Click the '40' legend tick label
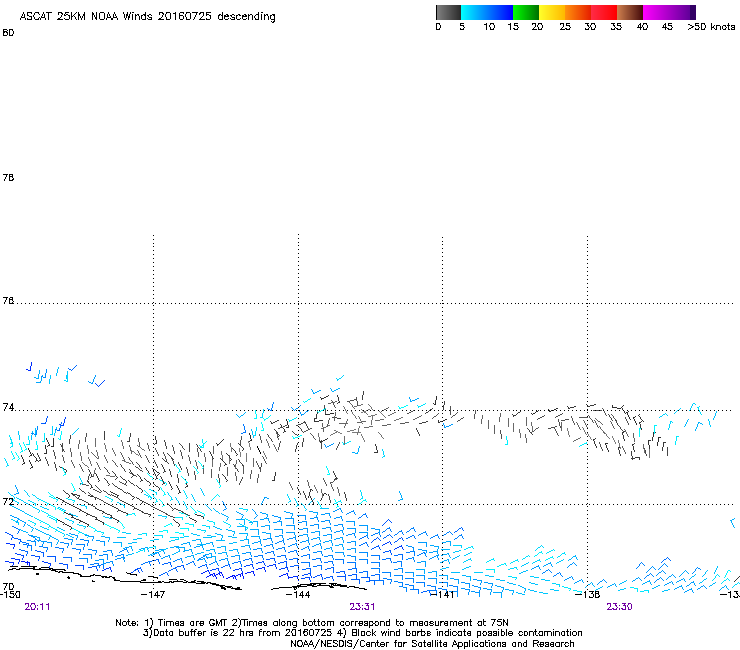This screenshot has width=740, height=650. (642, 27)
